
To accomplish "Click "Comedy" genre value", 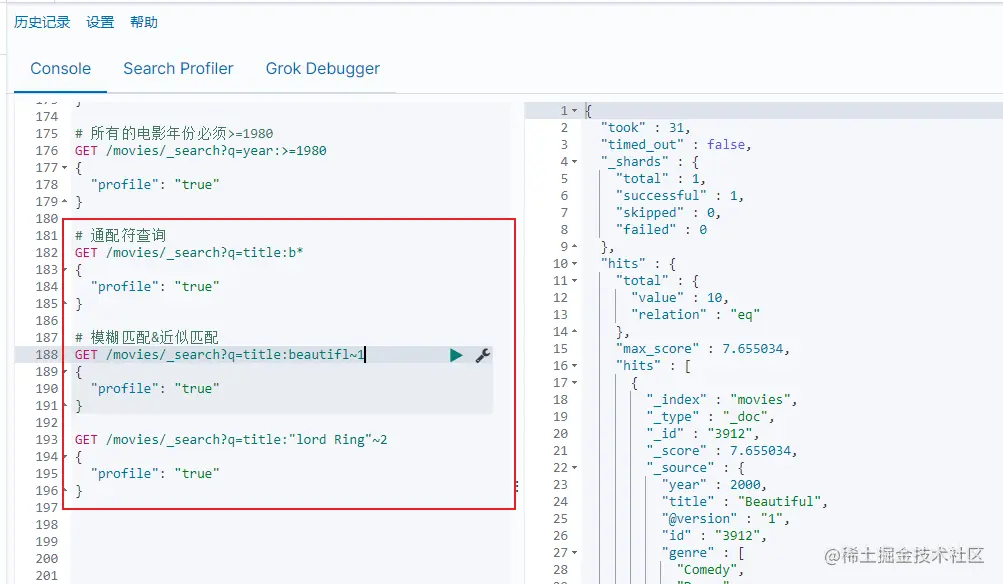I will (706, 569).
